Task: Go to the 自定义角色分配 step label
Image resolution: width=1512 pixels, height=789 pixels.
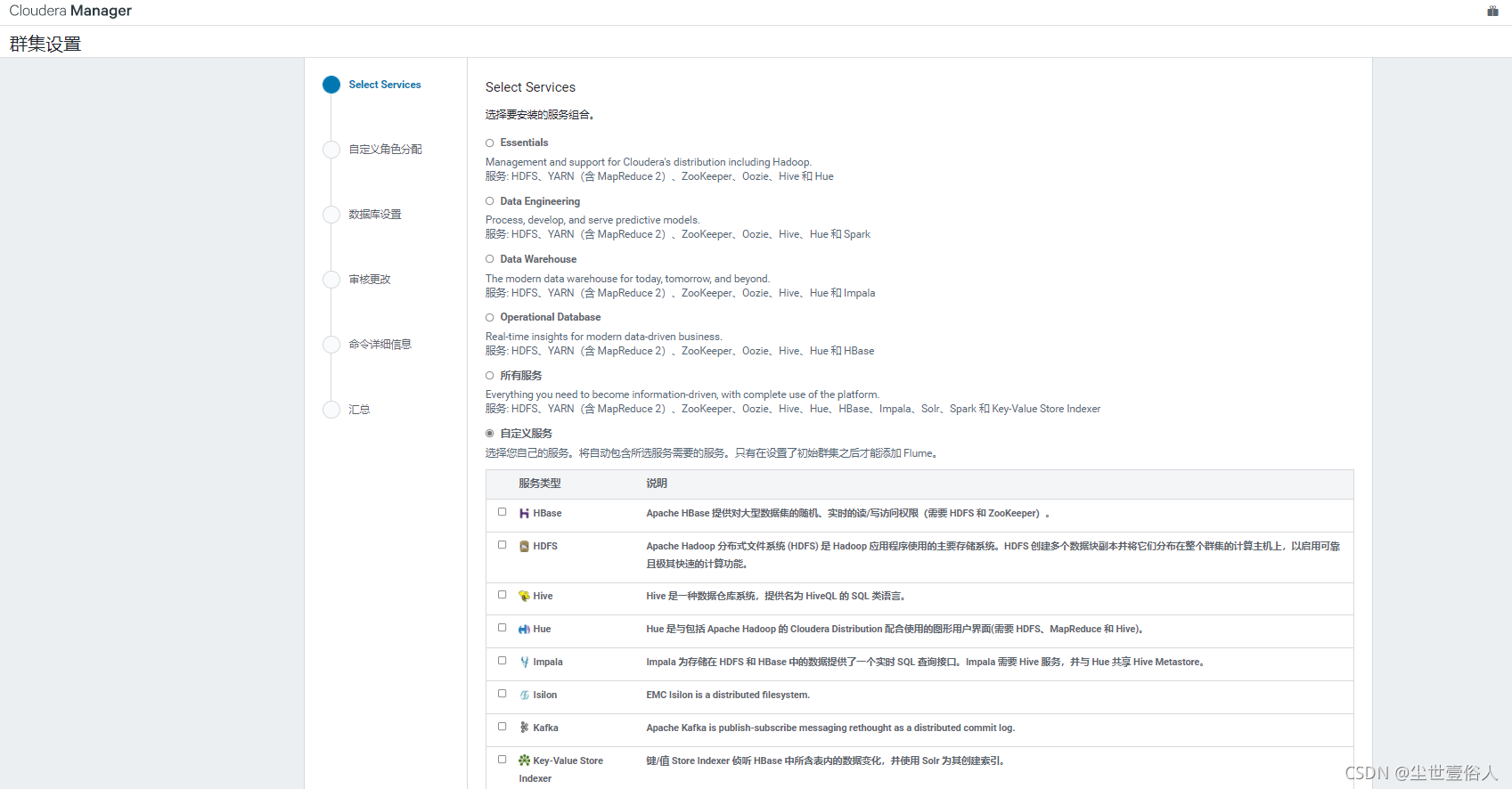Action: 385,150
